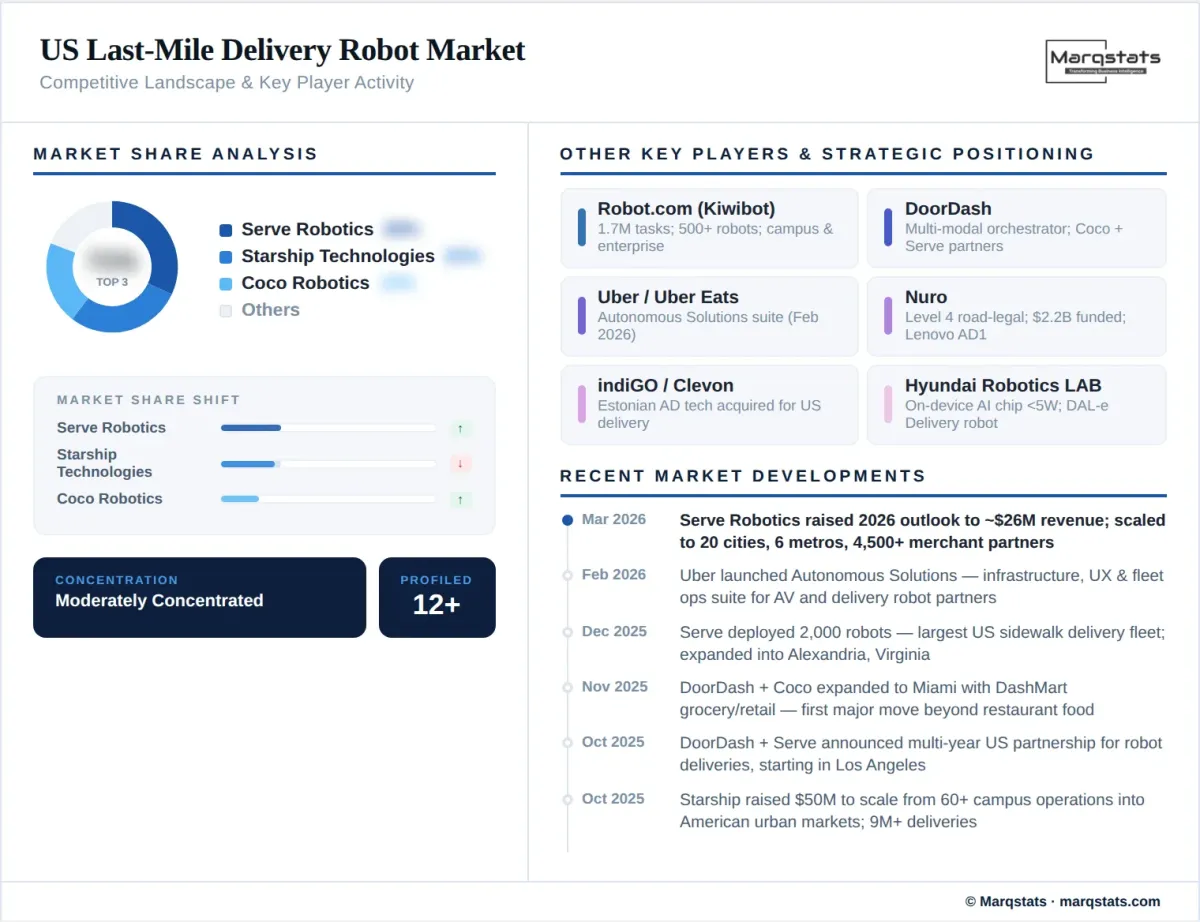Expand the Robot.com (Kiwibot) player card
Viewport: 1200px width, 922px height.
coord(709,228)
